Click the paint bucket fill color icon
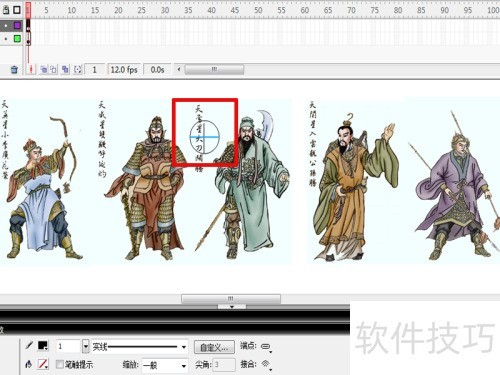 29,364
